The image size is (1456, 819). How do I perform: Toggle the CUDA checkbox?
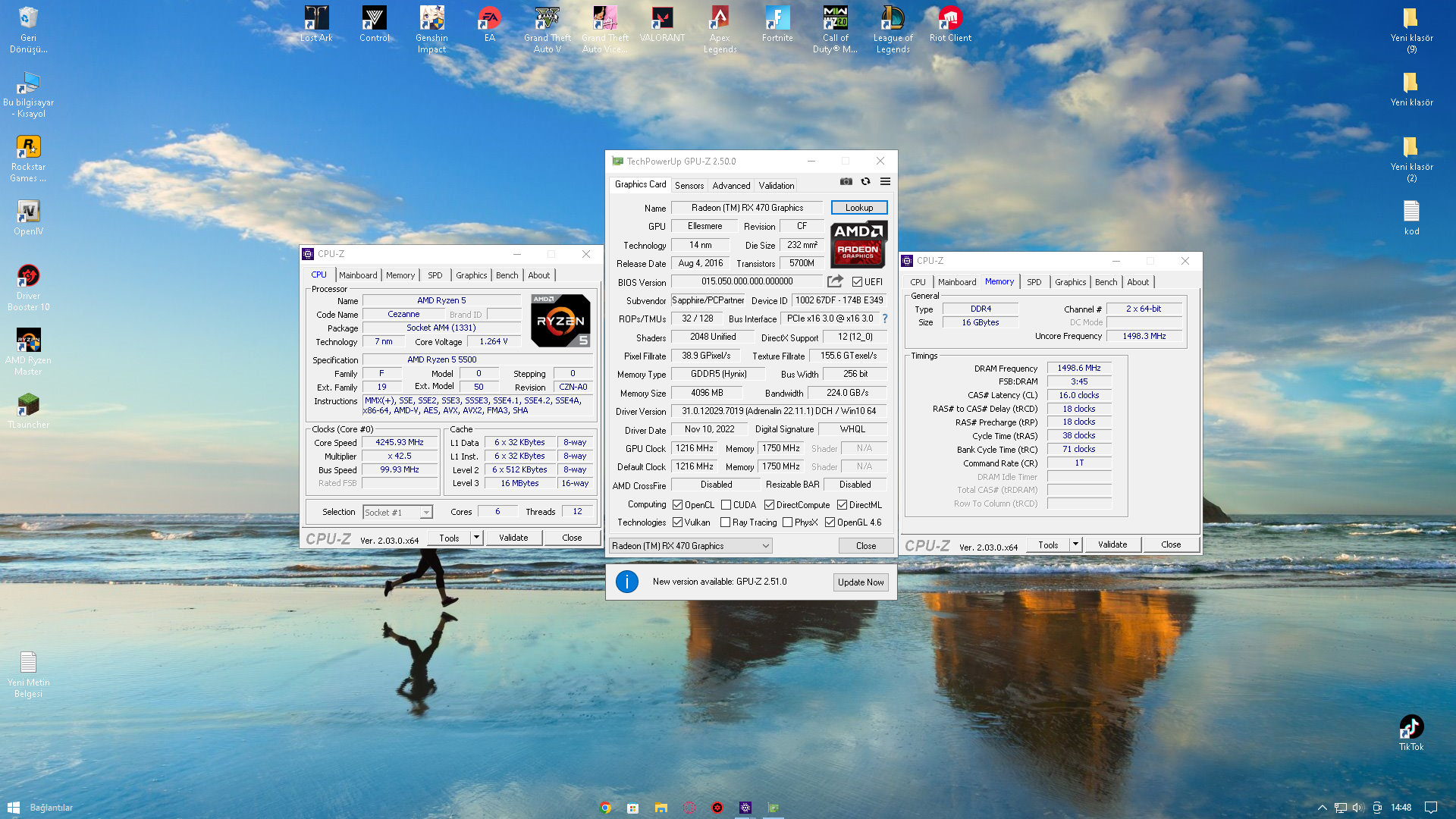[x=726, y=504]
